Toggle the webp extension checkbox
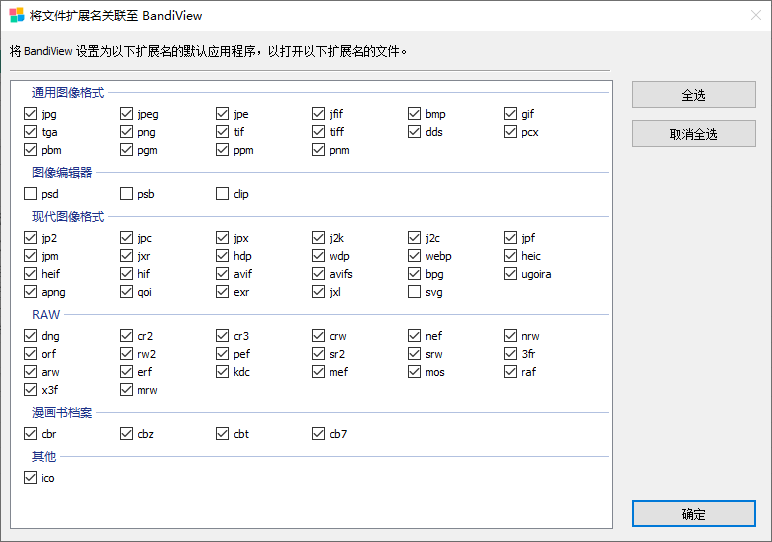 click(415, 256)
